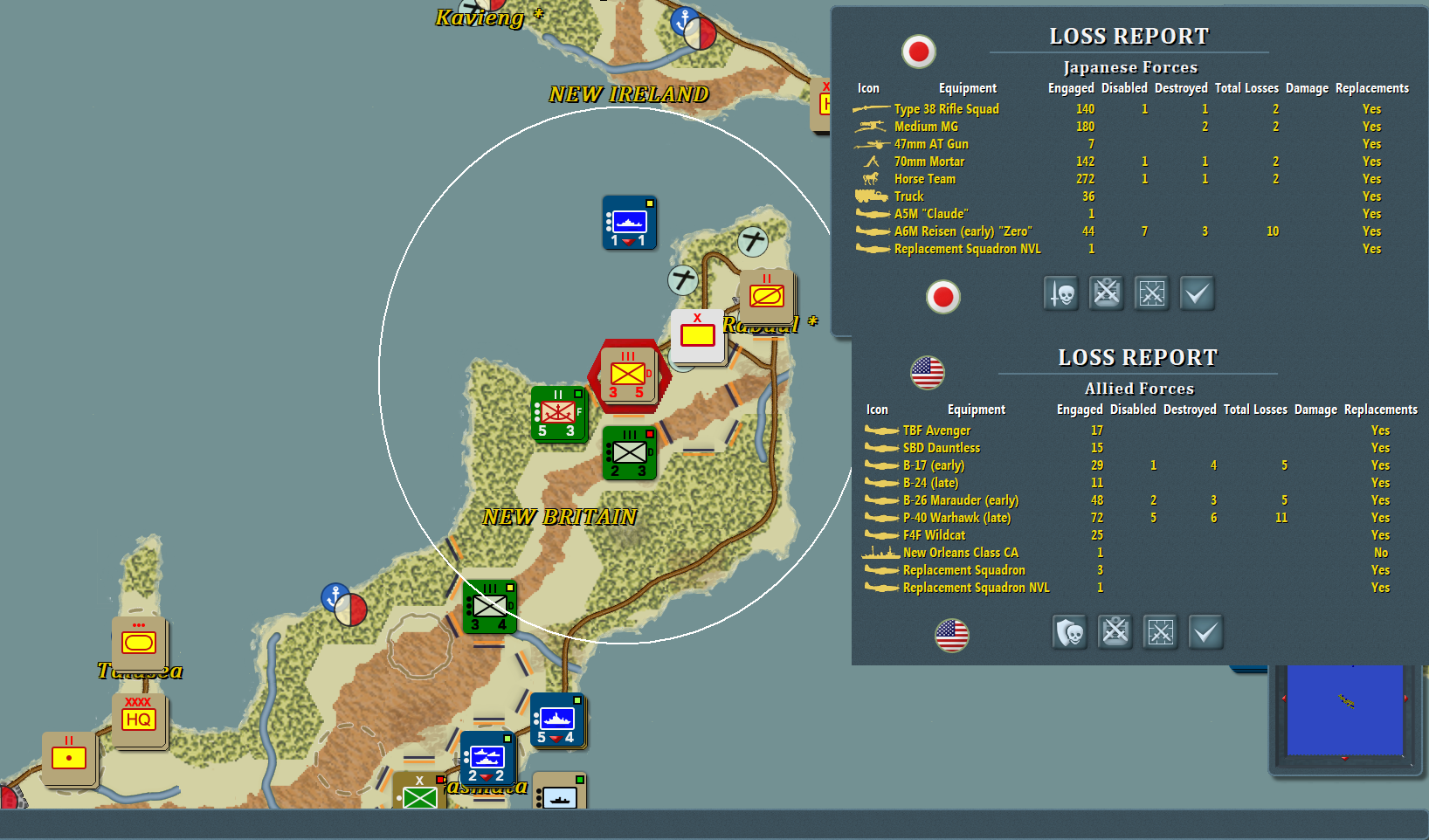
Task: Confirm the Japanese loss report with the checkmark
Action: (1198, 293)
